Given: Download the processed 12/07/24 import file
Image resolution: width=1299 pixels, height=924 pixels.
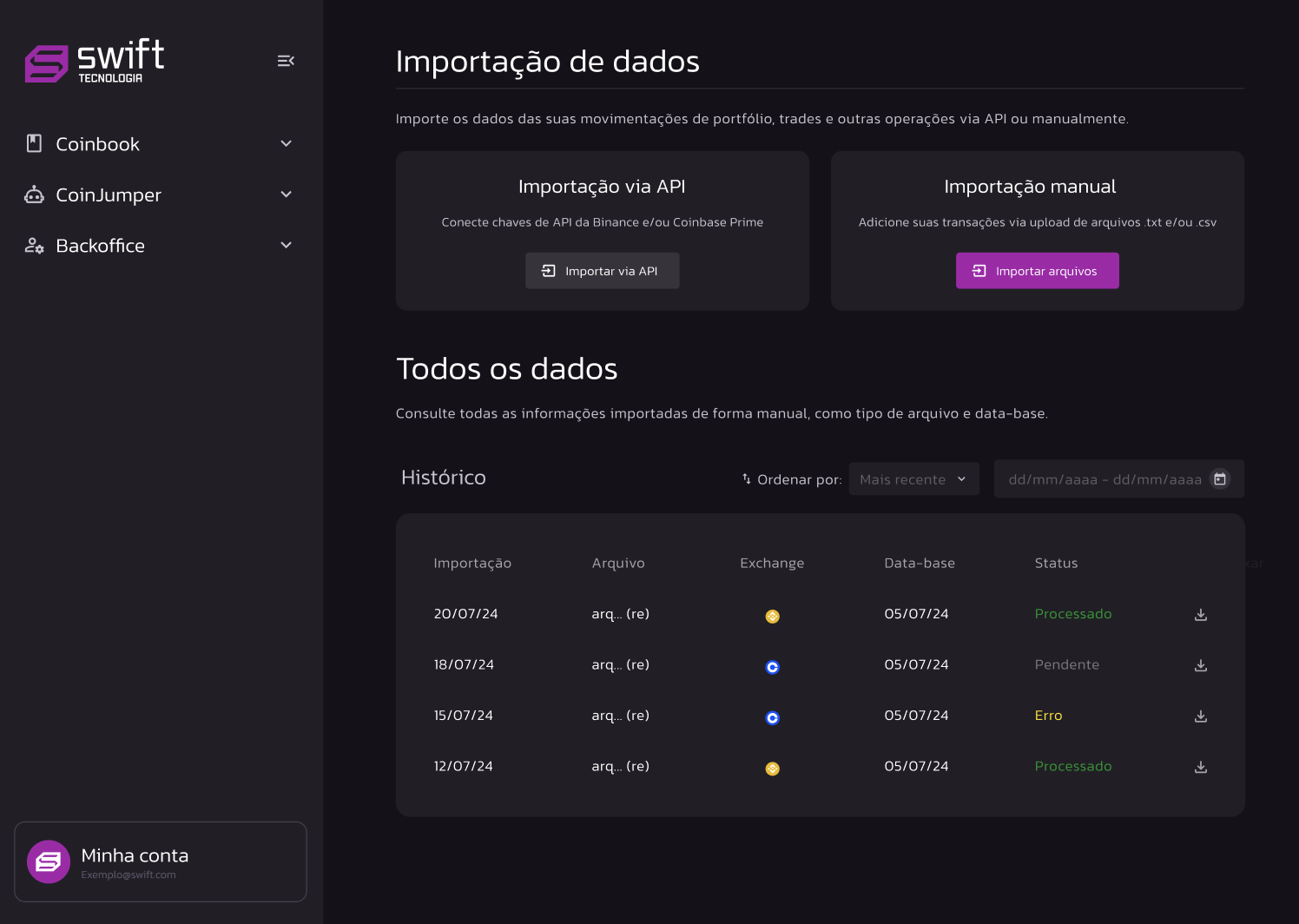Looking at the screenshot, I should pyautogui.click(x=1200, y=767).
